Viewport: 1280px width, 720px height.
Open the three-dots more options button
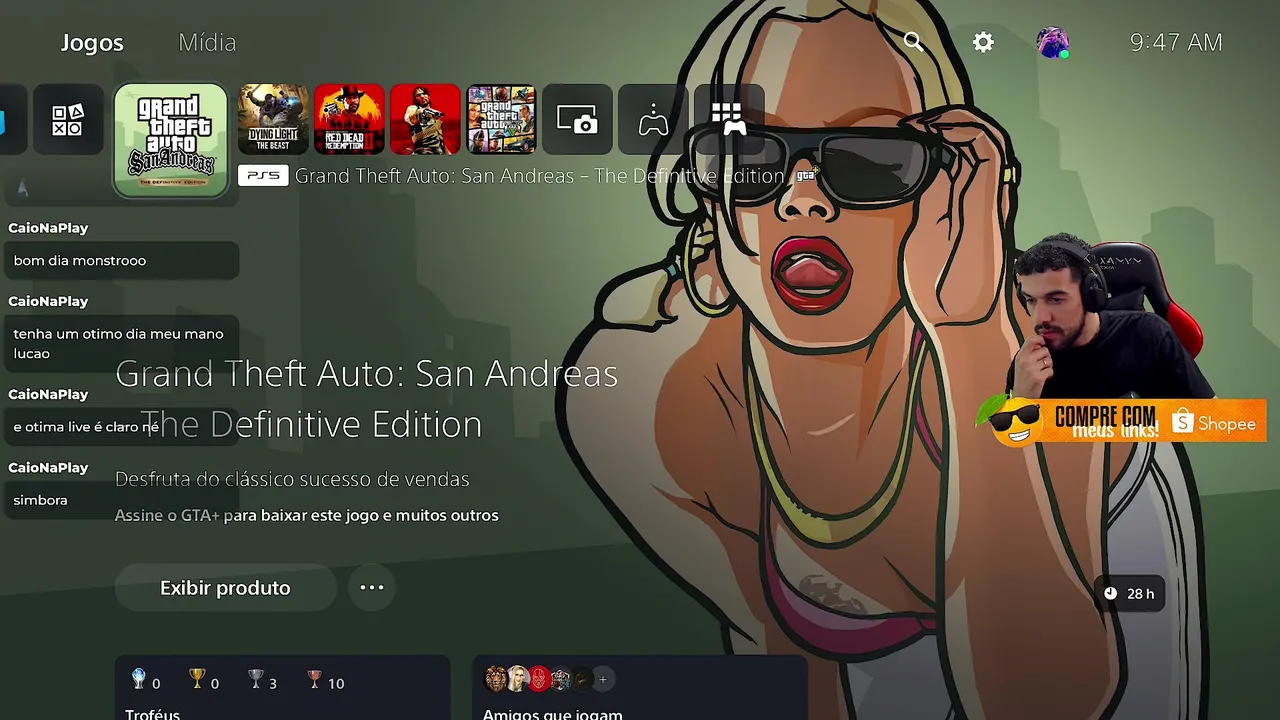[372, 588]
